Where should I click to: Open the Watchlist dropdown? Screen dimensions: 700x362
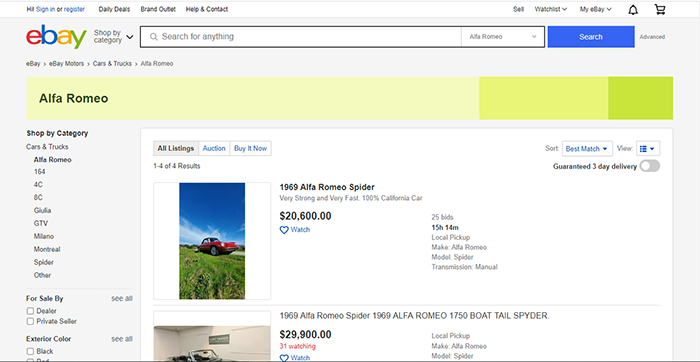click(550, 9)
